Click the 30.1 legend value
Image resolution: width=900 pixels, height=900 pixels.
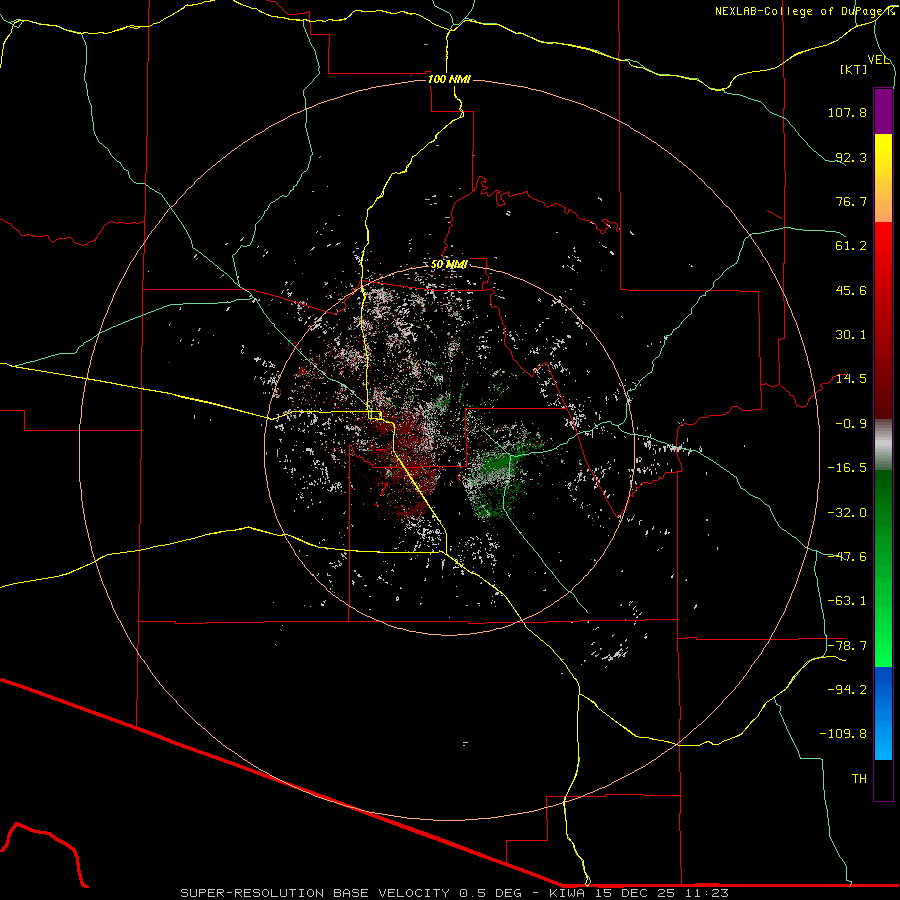pyautogui.click(x=851, y=335)
